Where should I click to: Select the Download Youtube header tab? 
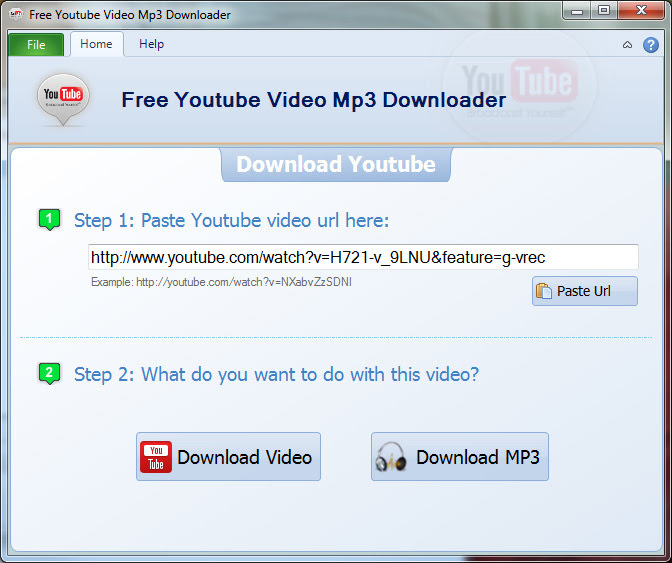[x=336, y=165]
